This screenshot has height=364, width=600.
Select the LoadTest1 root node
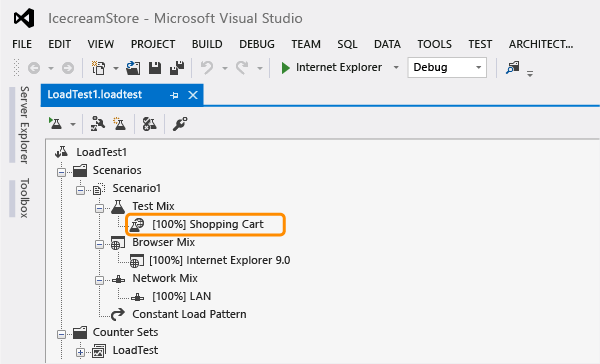(101, 152)
